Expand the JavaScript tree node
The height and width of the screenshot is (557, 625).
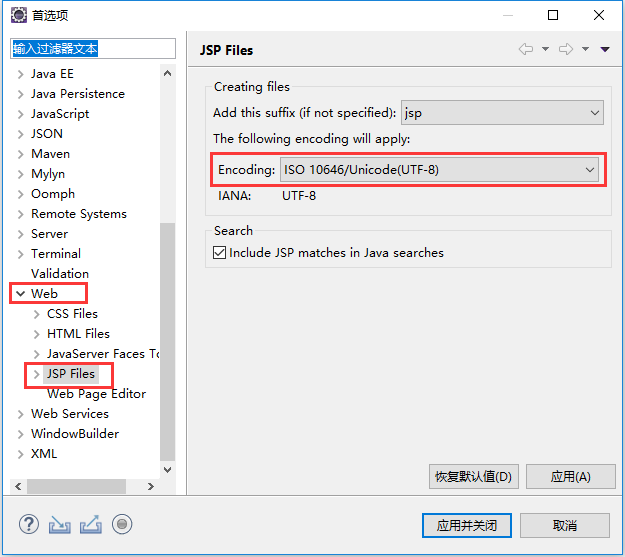coord(21,114)
